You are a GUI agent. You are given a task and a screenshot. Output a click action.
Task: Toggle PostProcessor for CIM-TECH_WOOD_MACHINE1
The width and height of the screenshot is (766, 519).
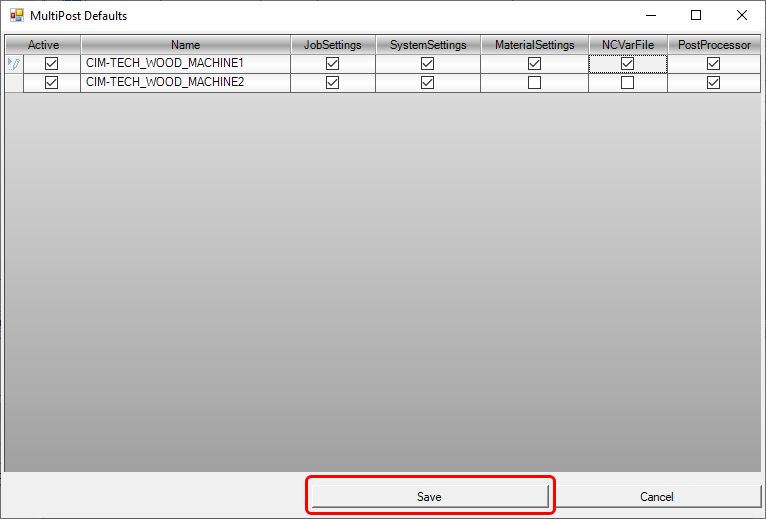[713, 63]
